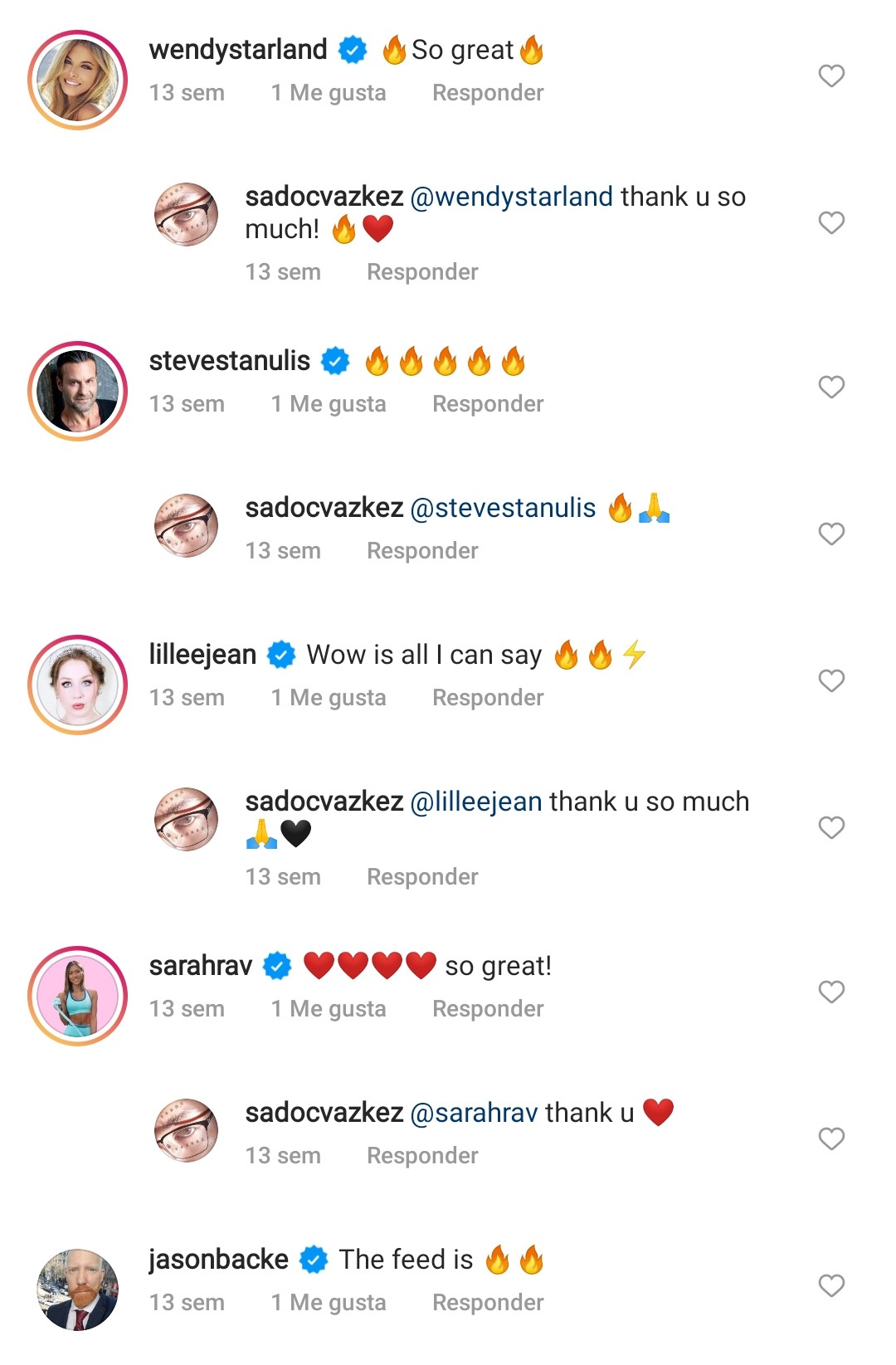
Task: Heart jasonbacke's "The feed is" comment
Action: (831, 1285)
